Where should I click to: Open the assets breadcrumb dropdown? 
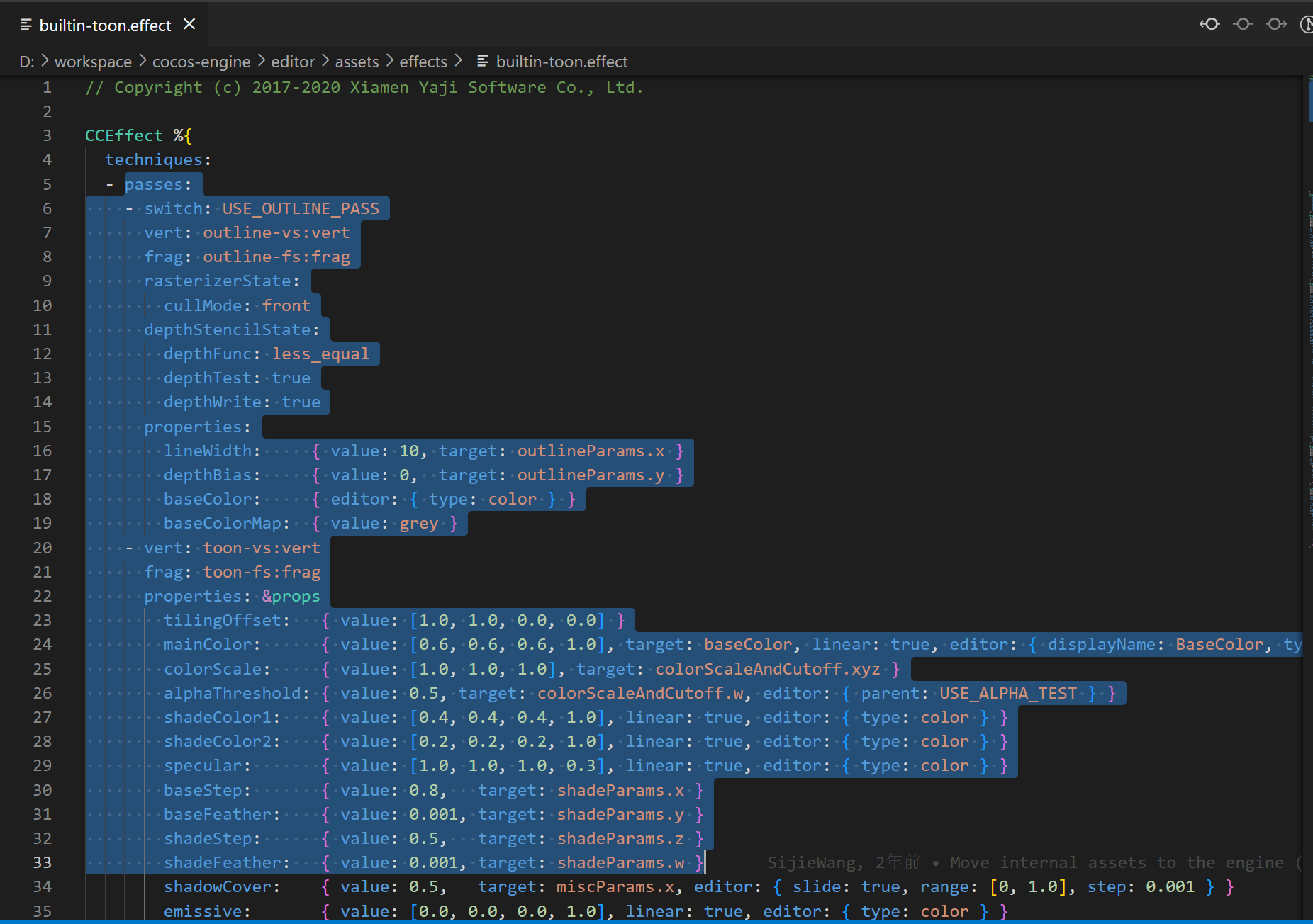[x=357, y=62]
